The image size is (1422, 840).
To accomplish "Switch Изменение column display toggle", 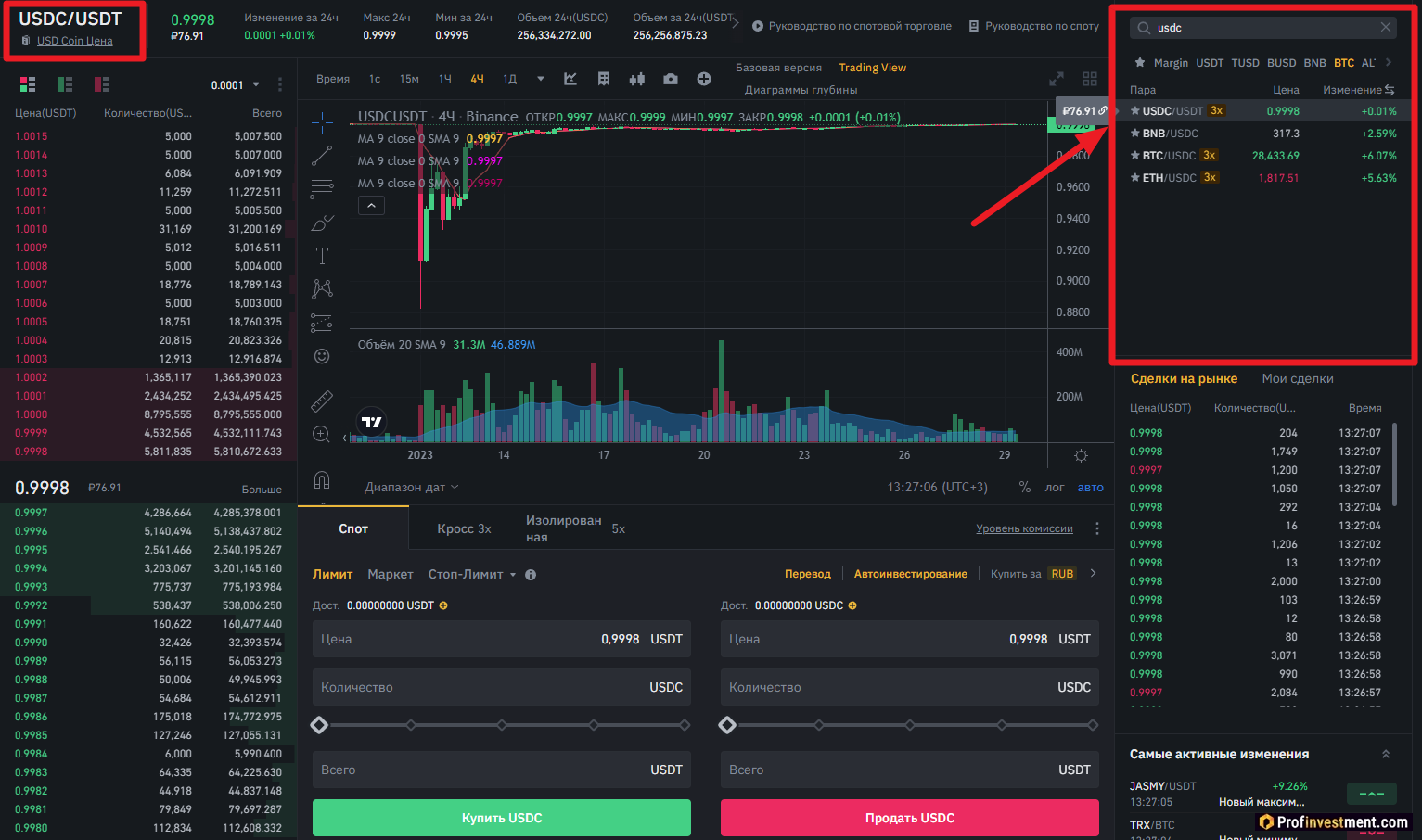I will point(1390,90).
